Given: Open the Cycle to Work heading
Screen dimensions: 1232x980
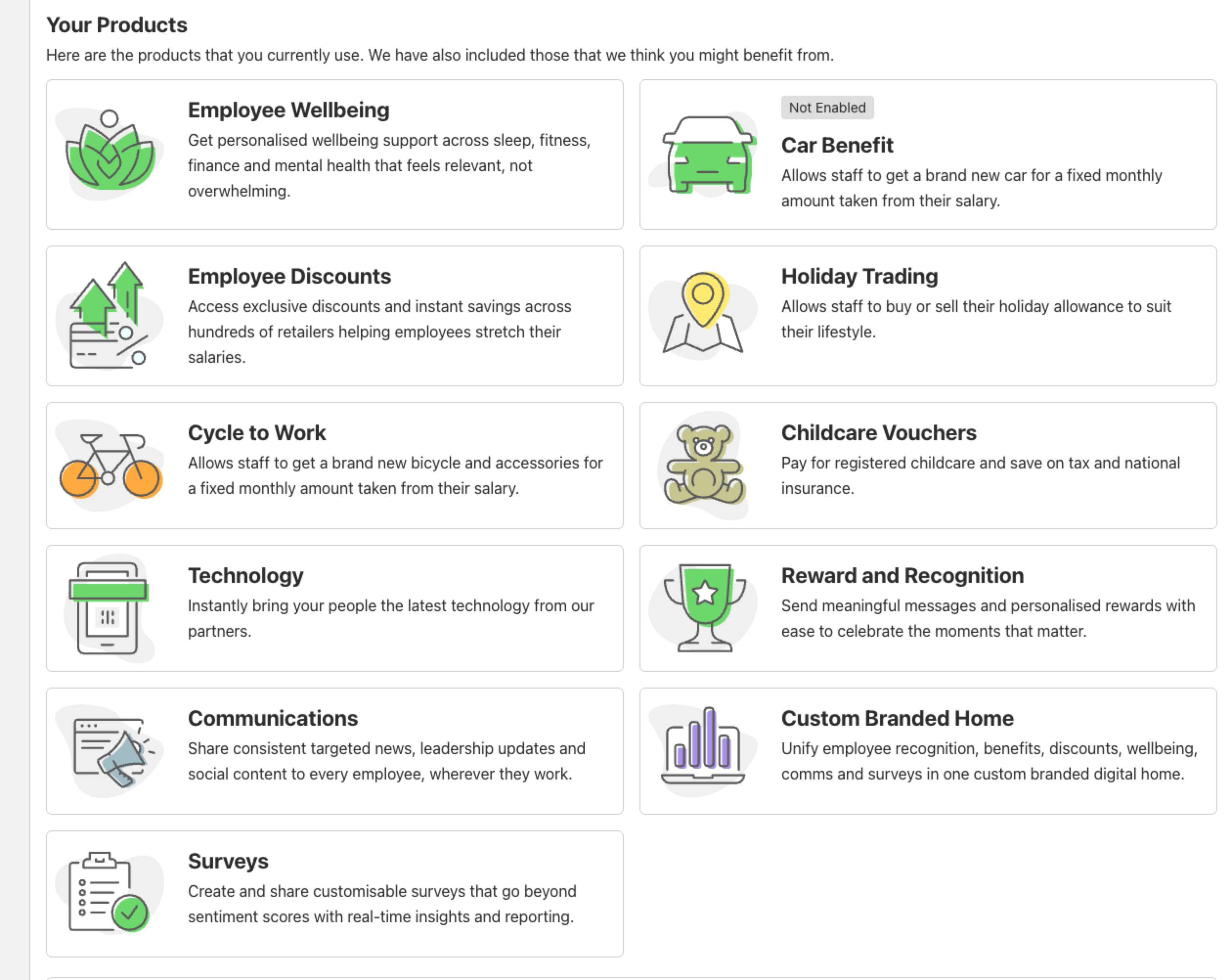Looking at the screenshot, I should [x=257, y=433].
